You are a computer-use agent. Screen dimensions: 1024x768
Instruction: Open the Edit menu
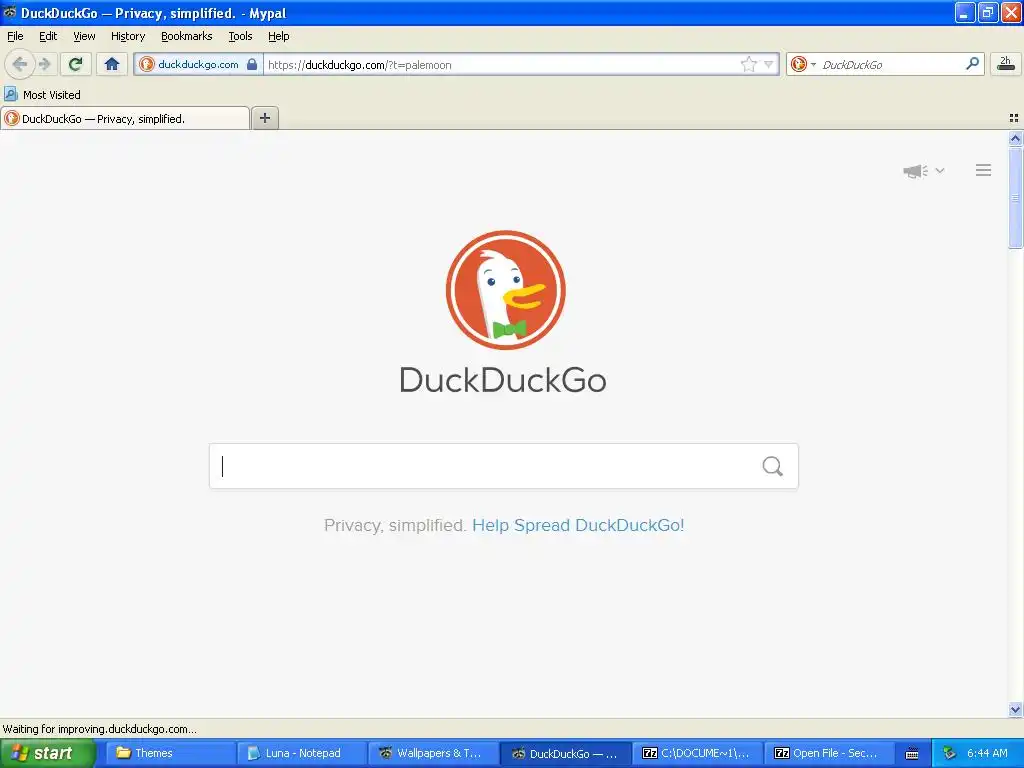(x=48, y=36)
